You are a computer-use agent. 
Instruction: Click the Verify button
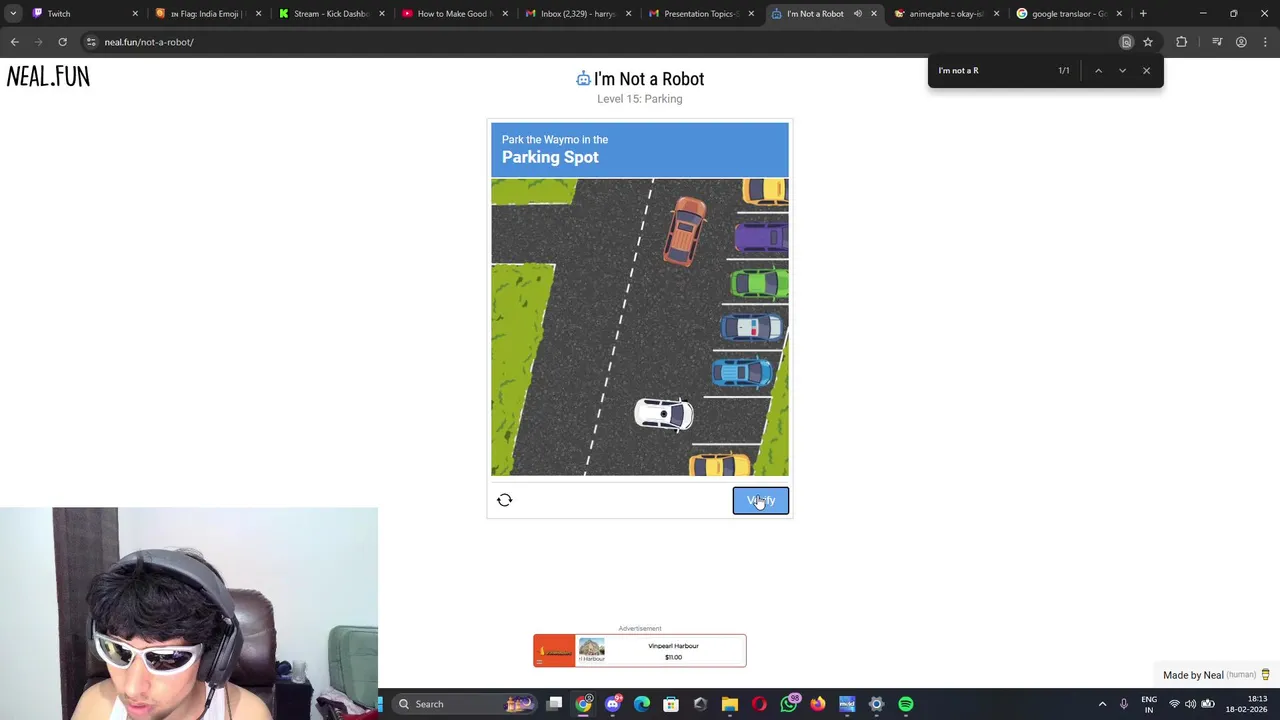pyautogui.click(x=760, y=501)
